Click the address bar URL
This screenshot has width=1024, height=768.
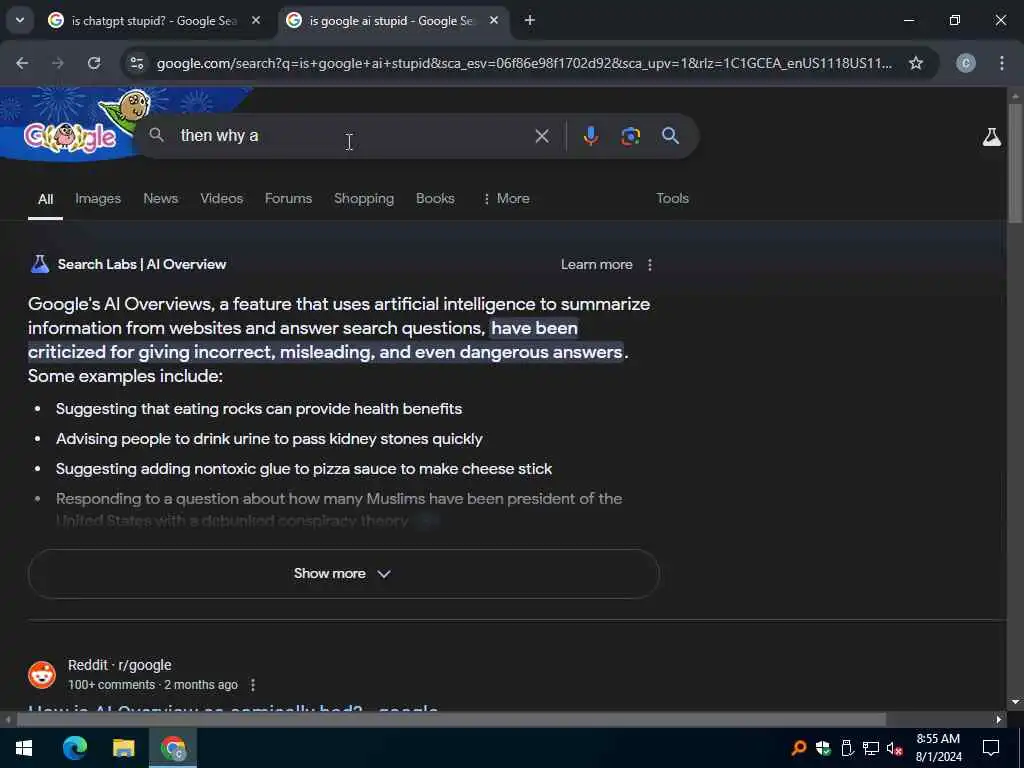(x=524, y=63)
